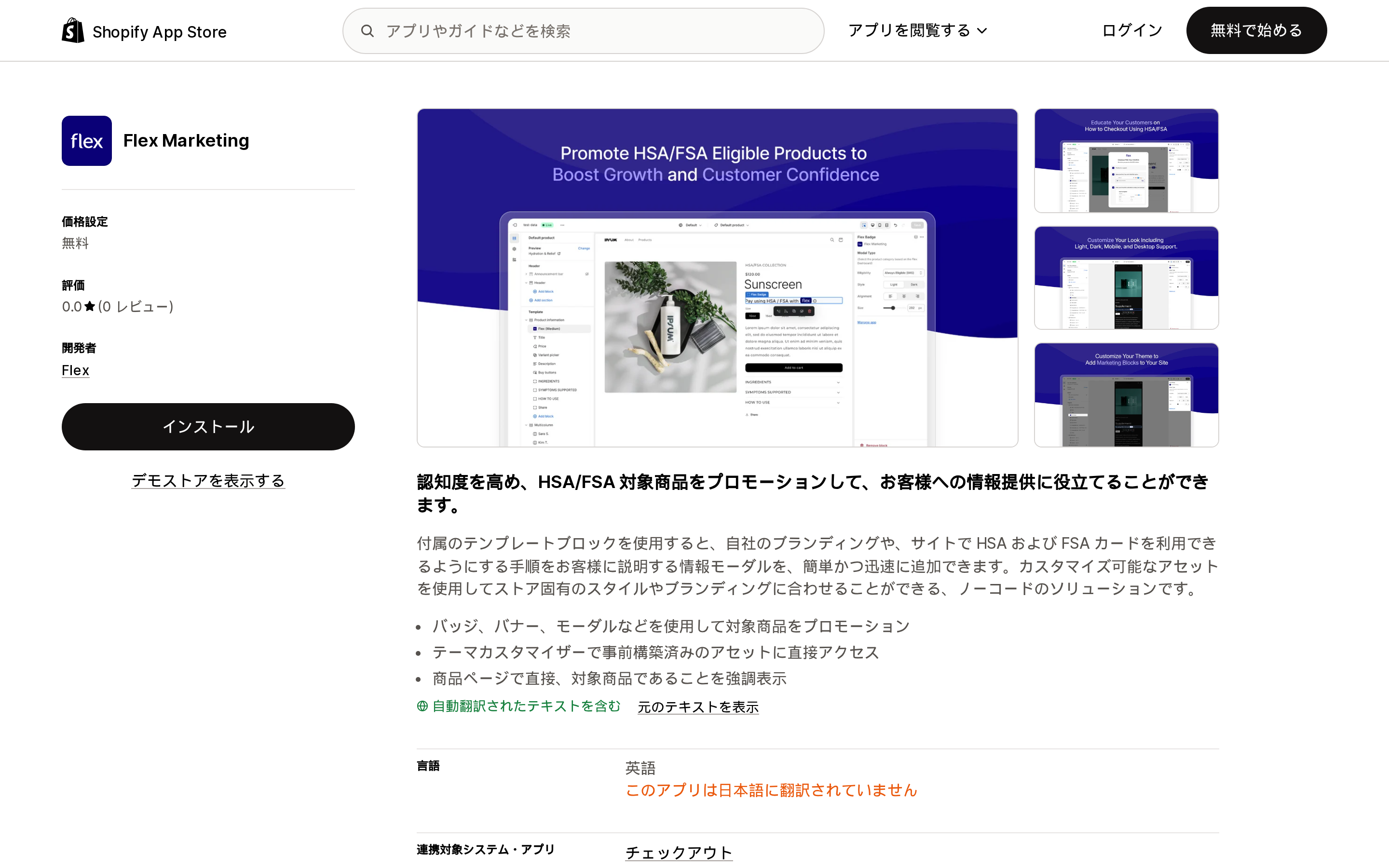1389x868 pixels.
Task: Click the 元のテキストを表示 link
Action: coord(698,706)
